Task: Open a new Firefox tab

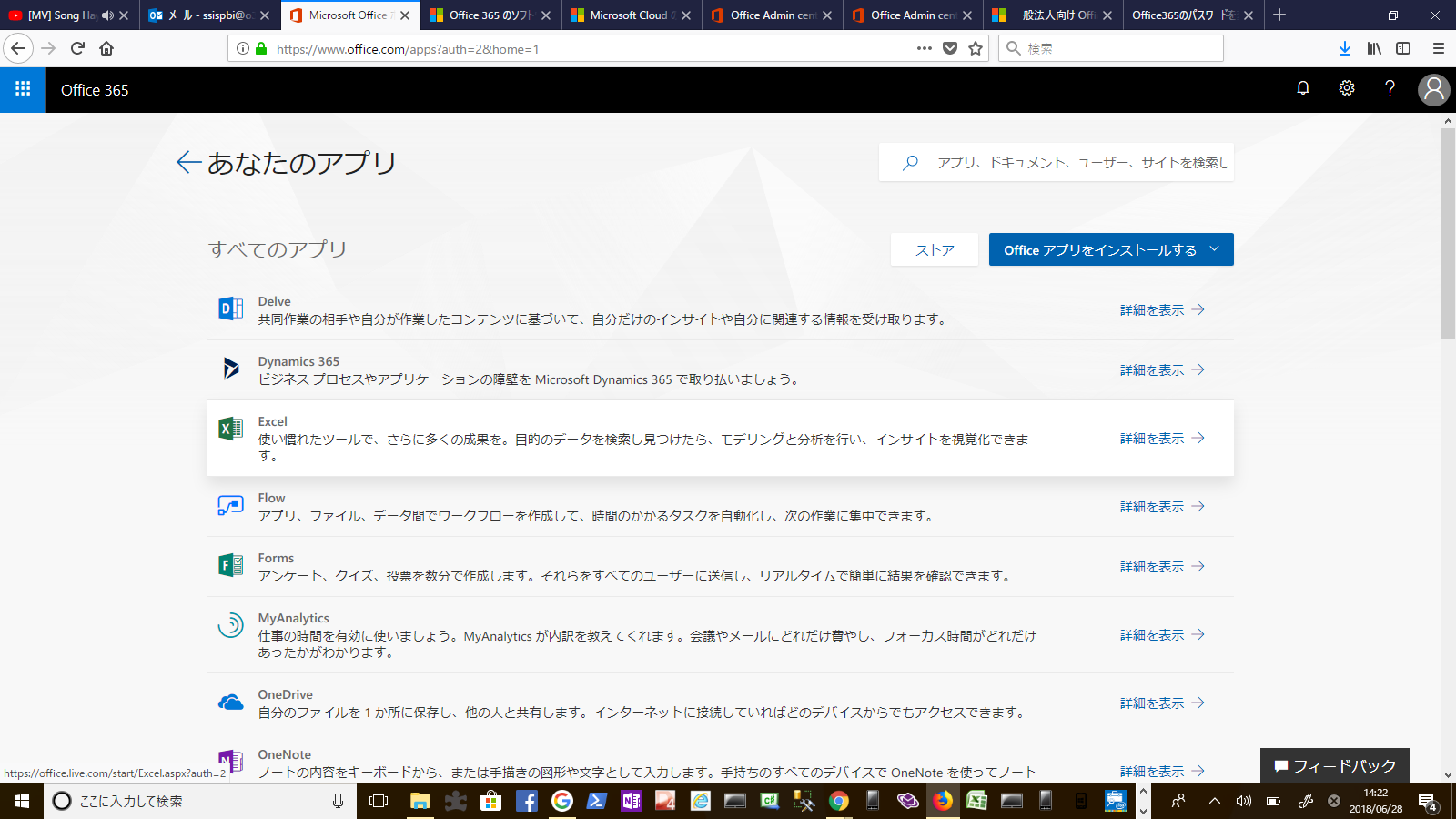Action: [1279, 15]
